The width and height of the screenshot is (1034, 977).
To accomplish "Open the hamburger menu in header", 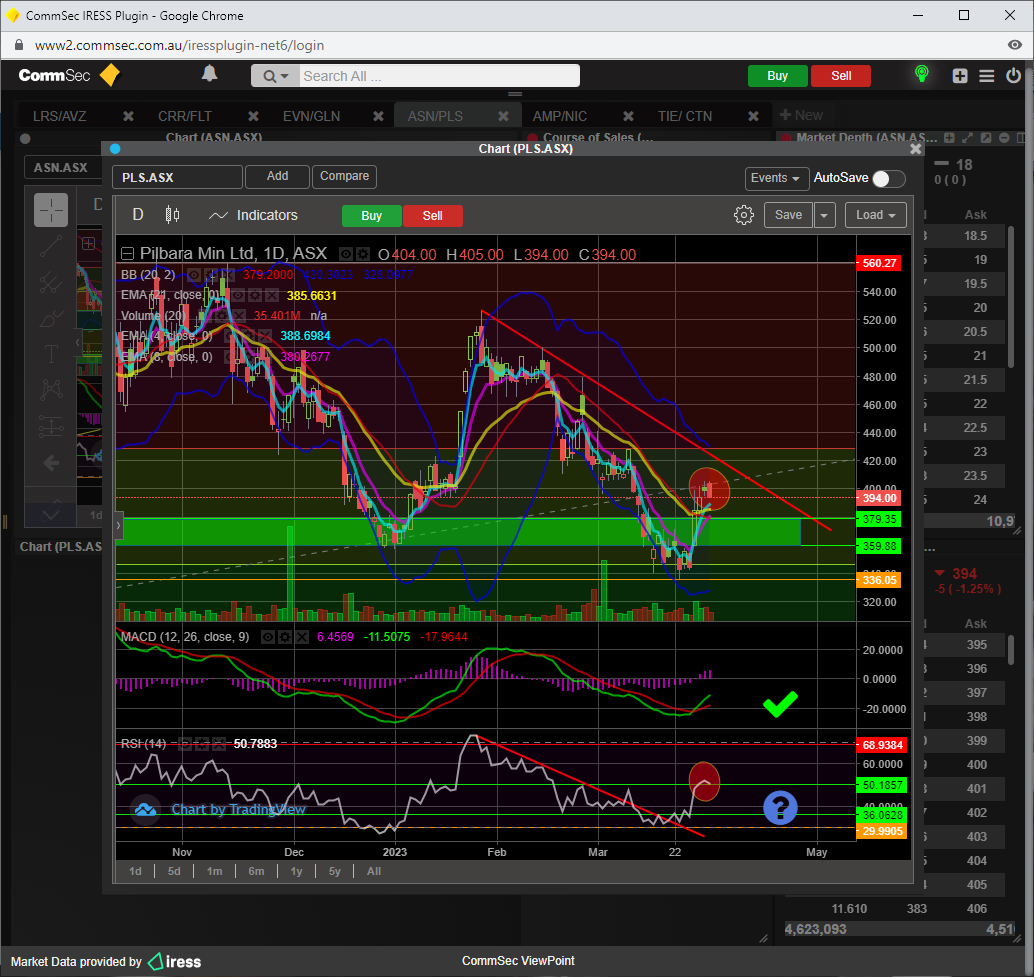I will 987,76.
